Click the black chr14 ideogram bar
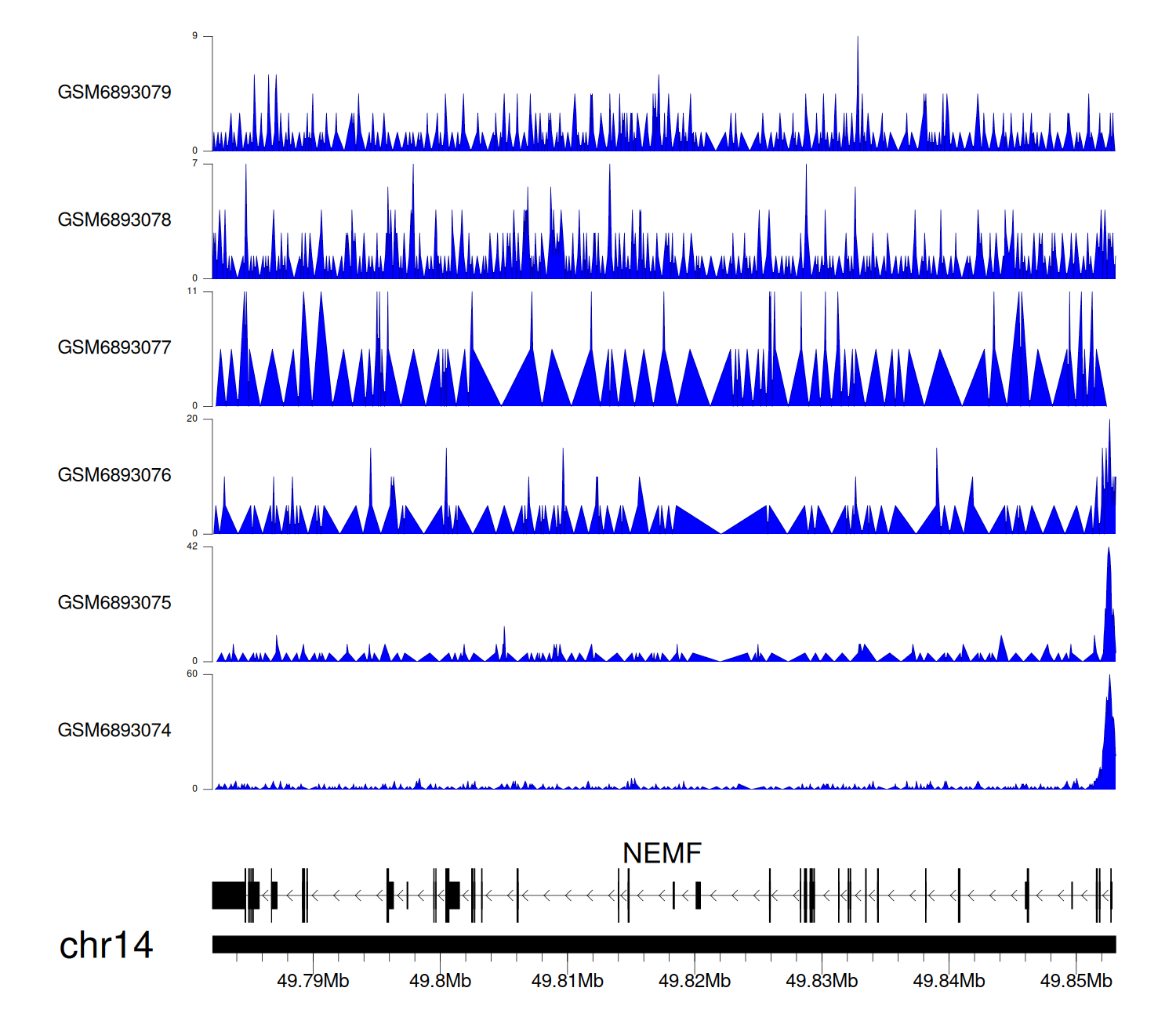 tap(663, 944)
